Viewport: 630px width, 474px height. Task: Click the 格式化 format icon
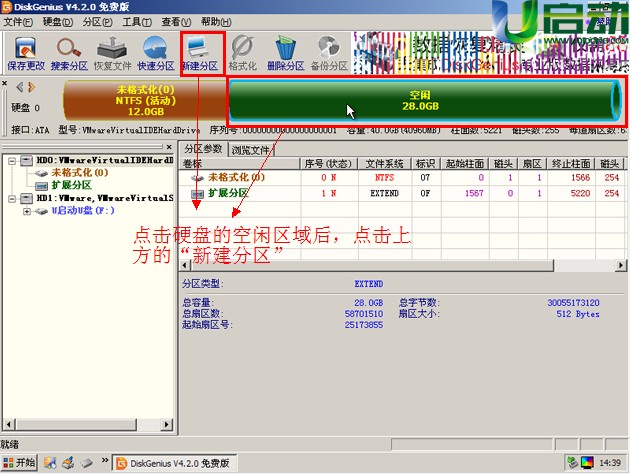242,53
